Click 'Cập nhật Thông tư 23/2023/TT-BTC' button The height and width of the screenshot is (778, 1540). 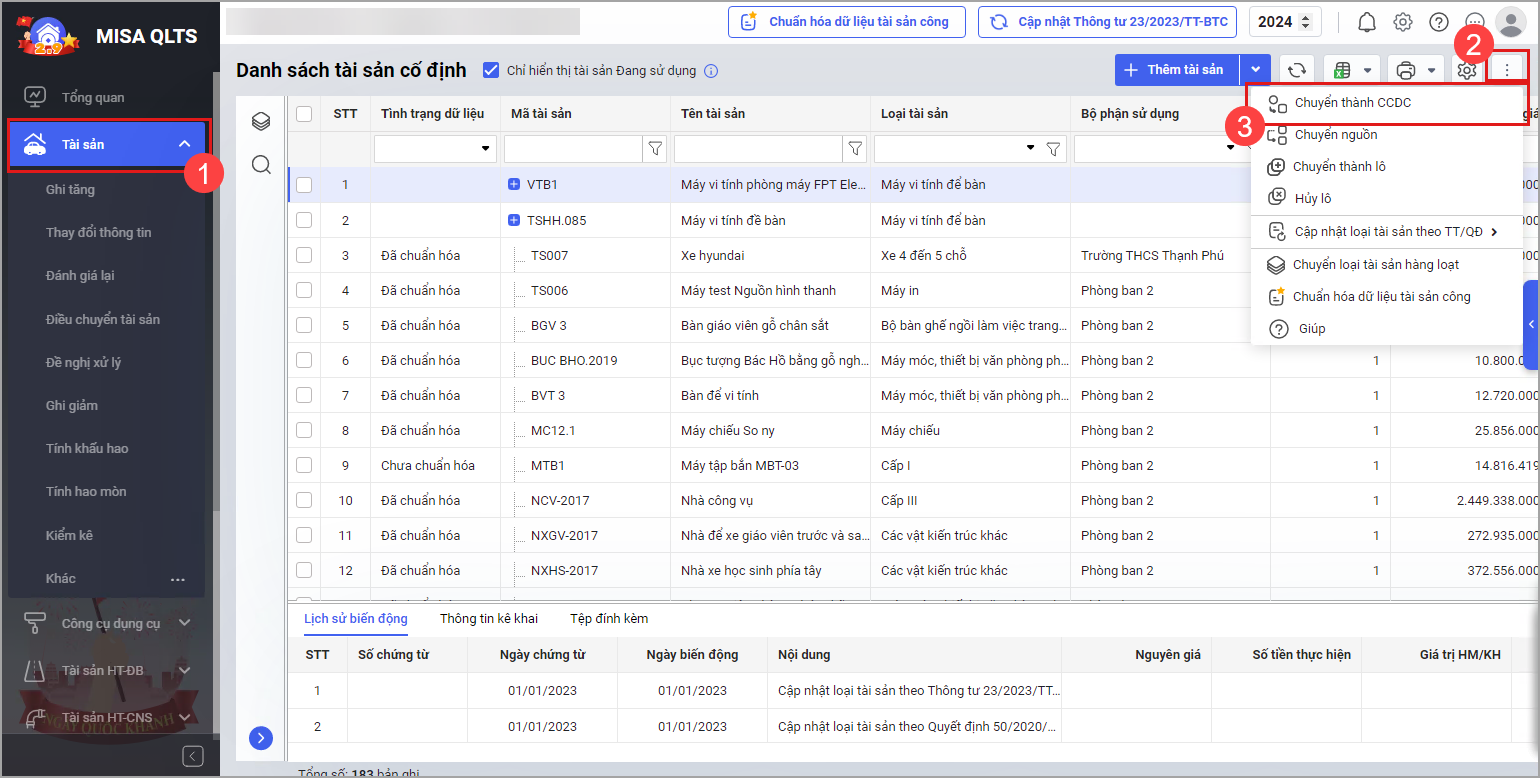pyautogui.click(x=1108, y=22)
